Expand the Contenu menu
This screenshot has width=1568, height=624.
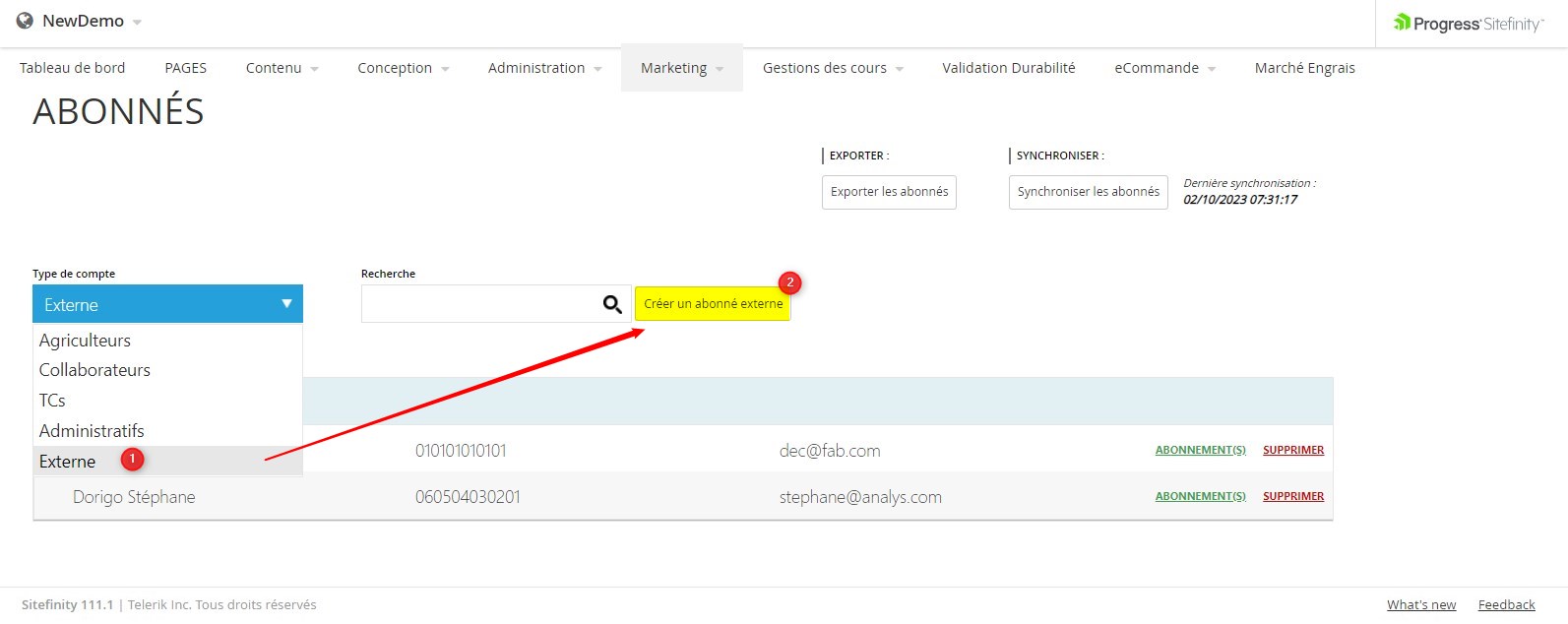[282, 68]
